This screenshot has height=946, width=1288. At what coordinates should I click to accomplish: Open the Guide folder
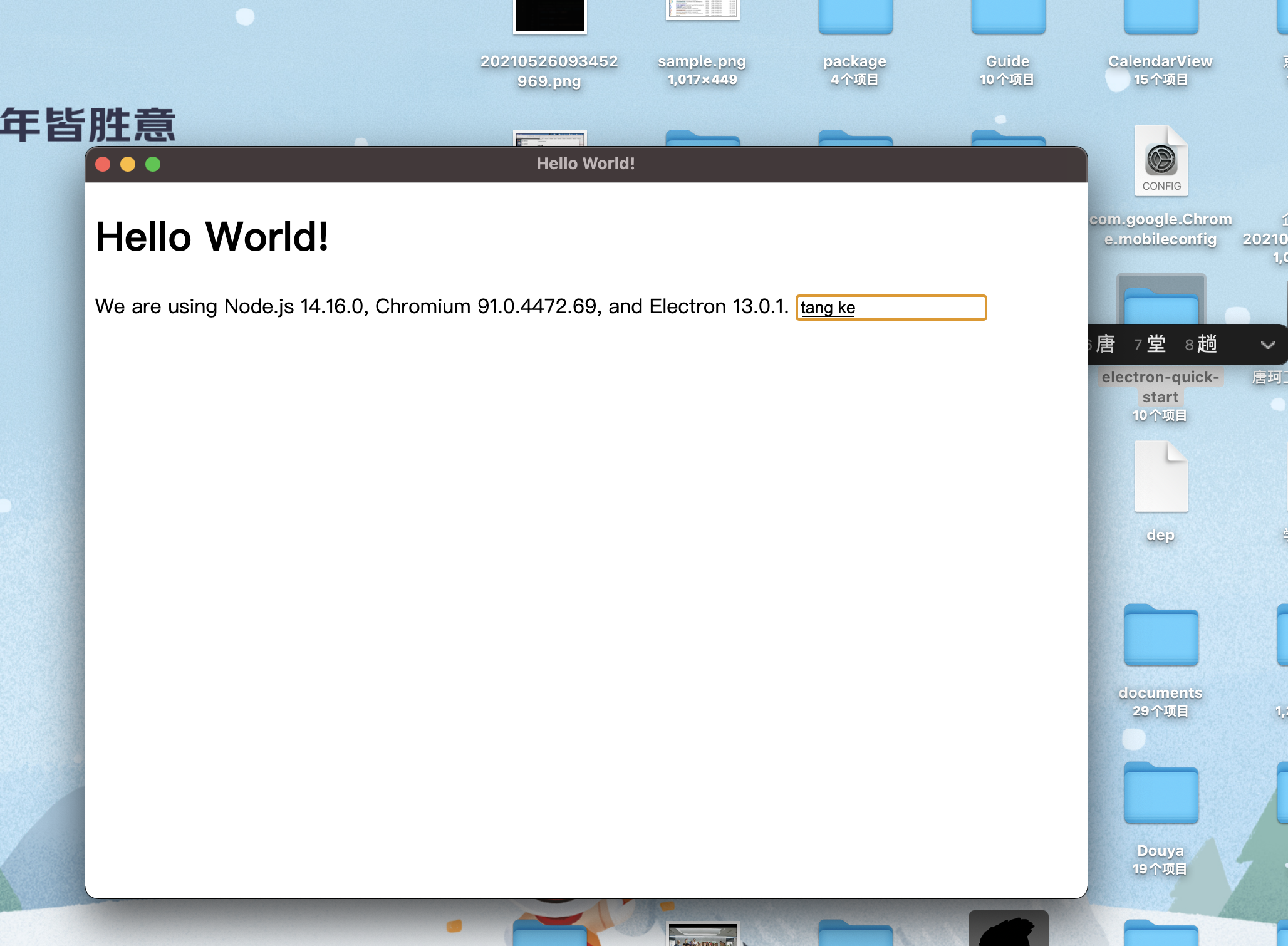point(1009,17)
